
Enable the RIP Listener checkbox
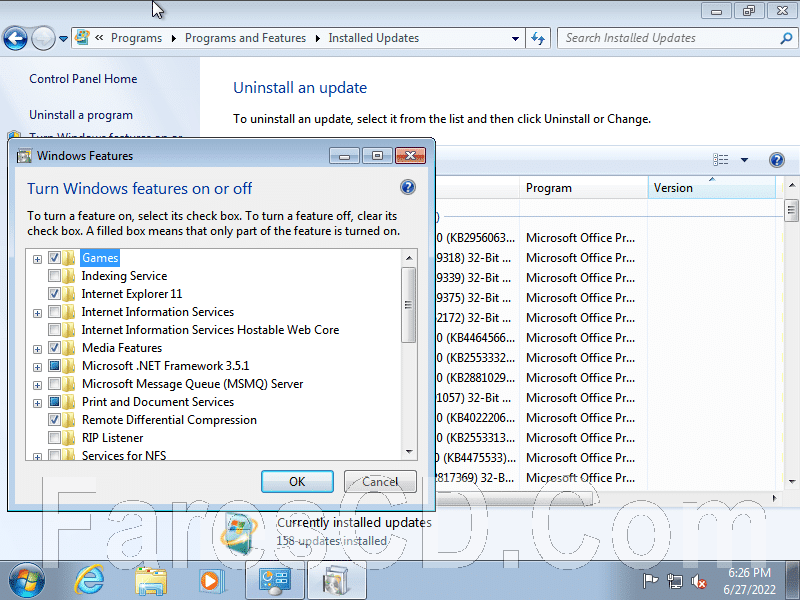(54, 438)
